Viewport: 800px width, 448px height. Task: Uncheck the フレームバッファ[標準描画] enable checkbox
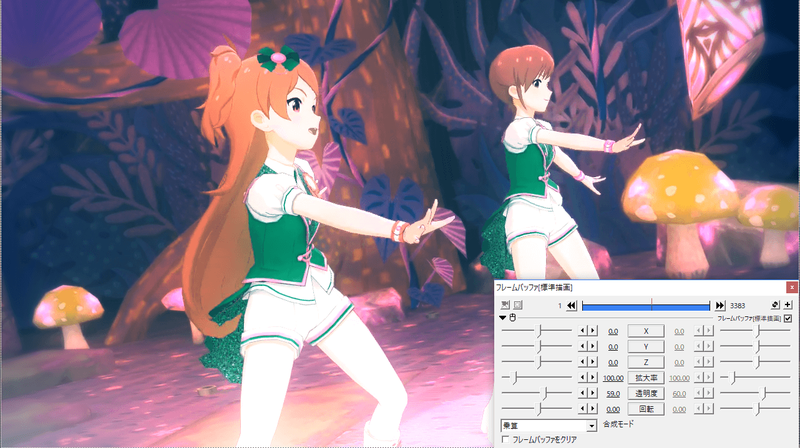tap(788, 318)
